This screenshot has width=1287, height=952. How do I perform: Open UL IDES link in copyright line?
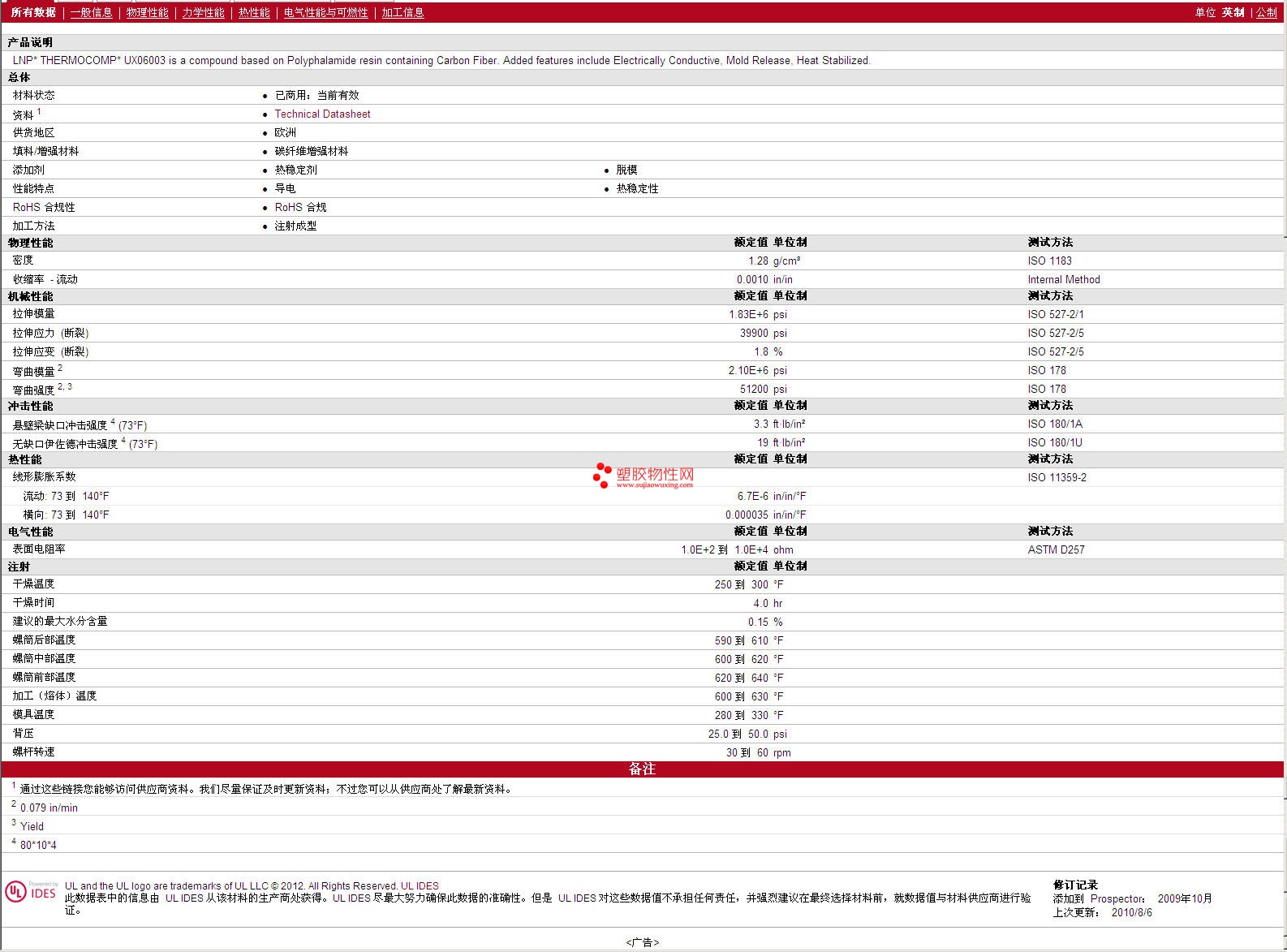pyautogui.click(x=420, y=886)
